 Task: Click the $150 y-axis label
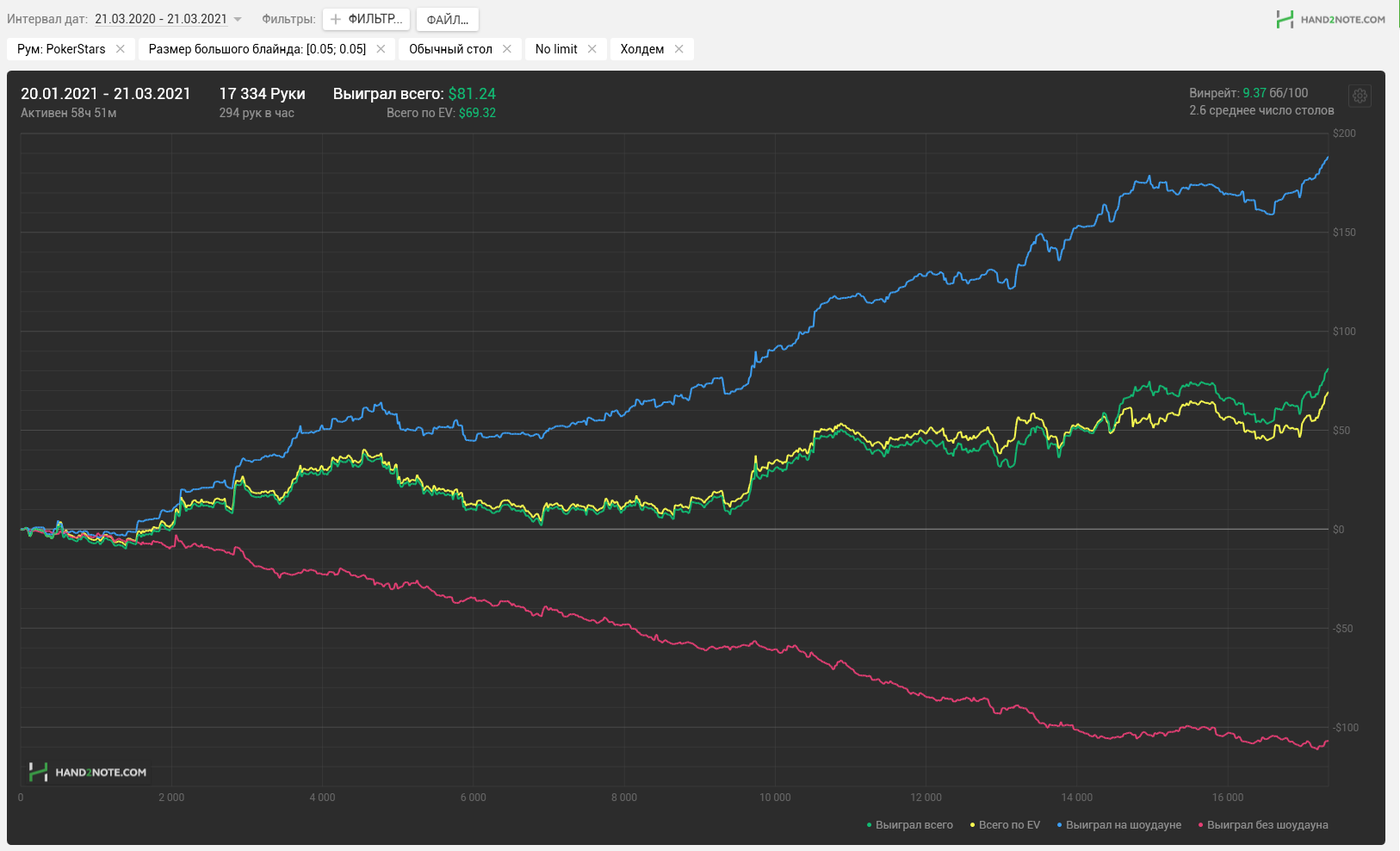1344,233
